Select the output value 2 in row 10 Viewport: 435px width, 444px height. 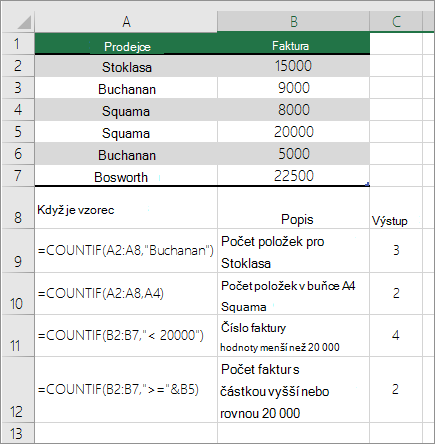396,294
